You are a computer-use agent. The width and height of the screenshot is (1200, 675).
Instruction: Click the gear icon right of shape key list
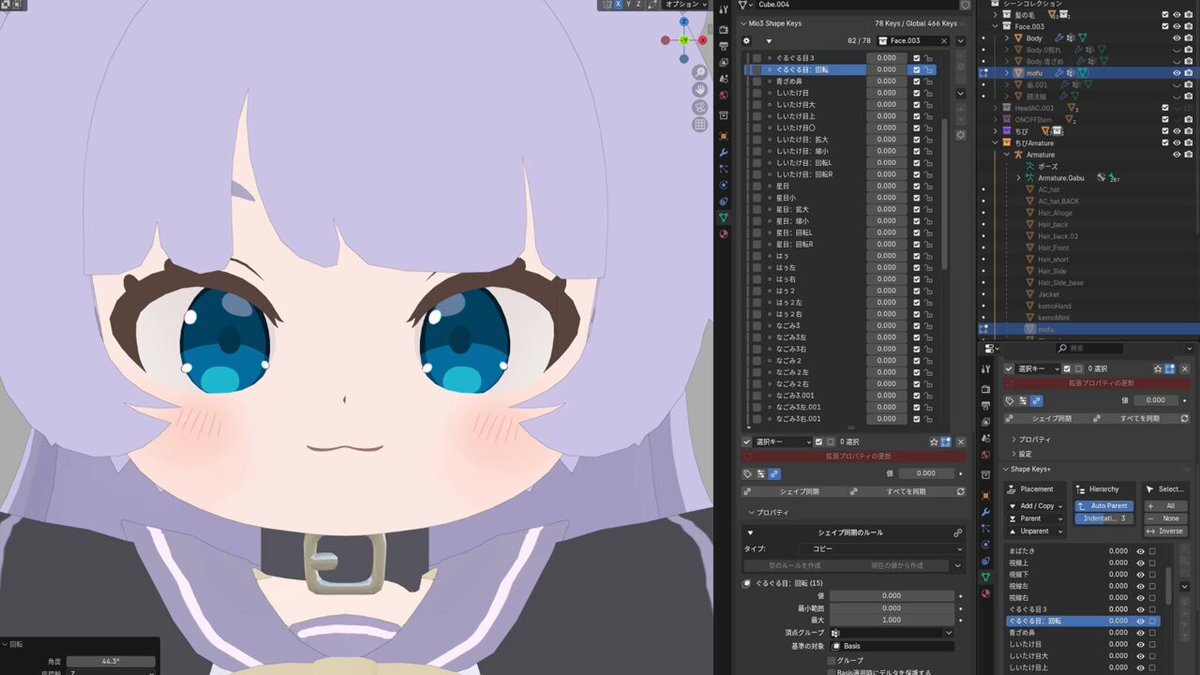[961, 134]
